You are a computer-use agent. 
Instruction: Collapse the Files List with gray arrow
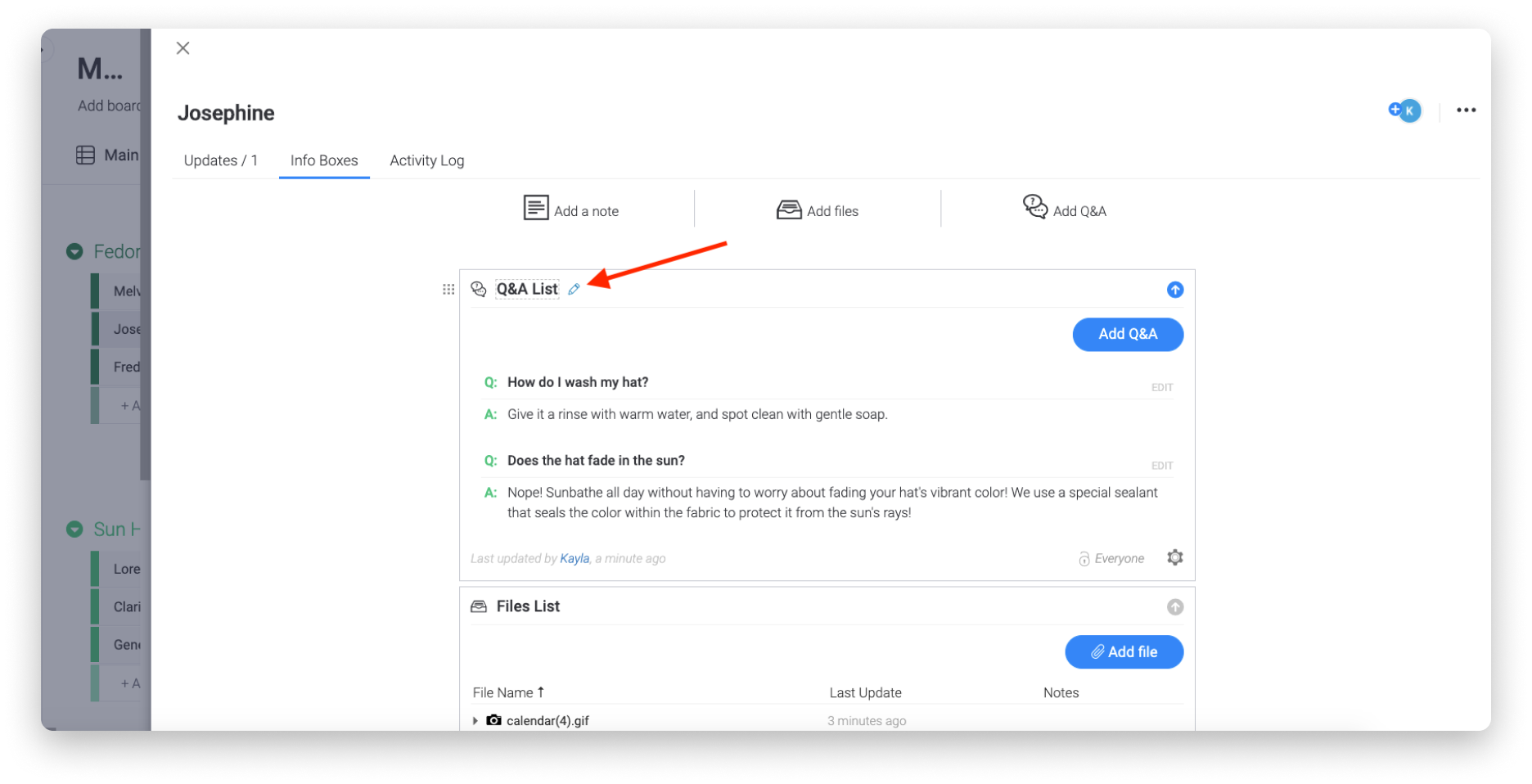point(1174,606)
